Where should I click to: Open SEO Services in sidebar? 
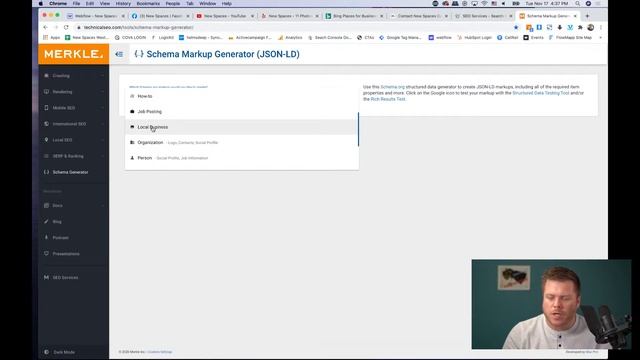click(x=73, y=278)
